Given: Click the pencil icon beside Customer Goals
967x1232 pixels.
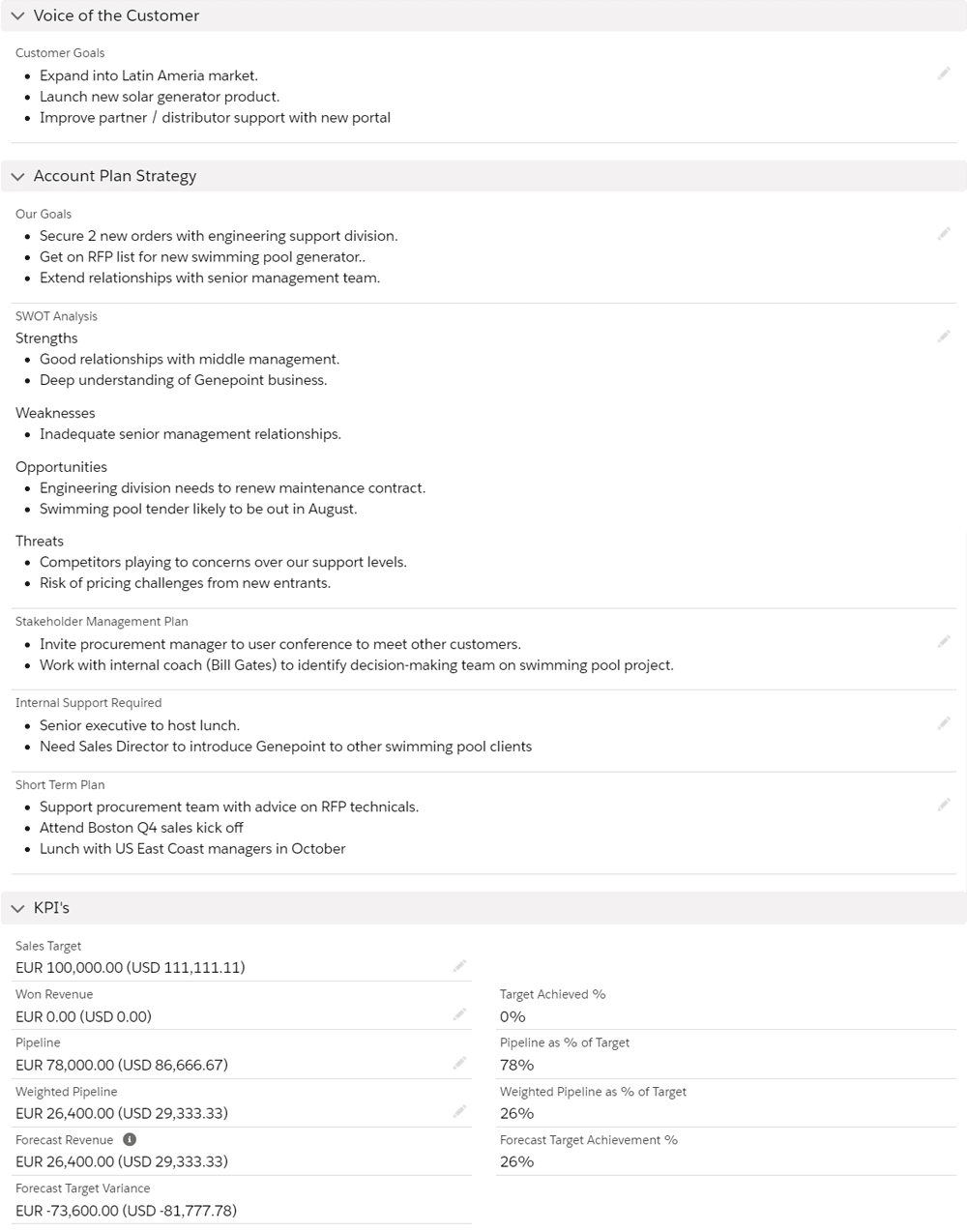Looking at the screenshot, I should [x=944, y=74].
